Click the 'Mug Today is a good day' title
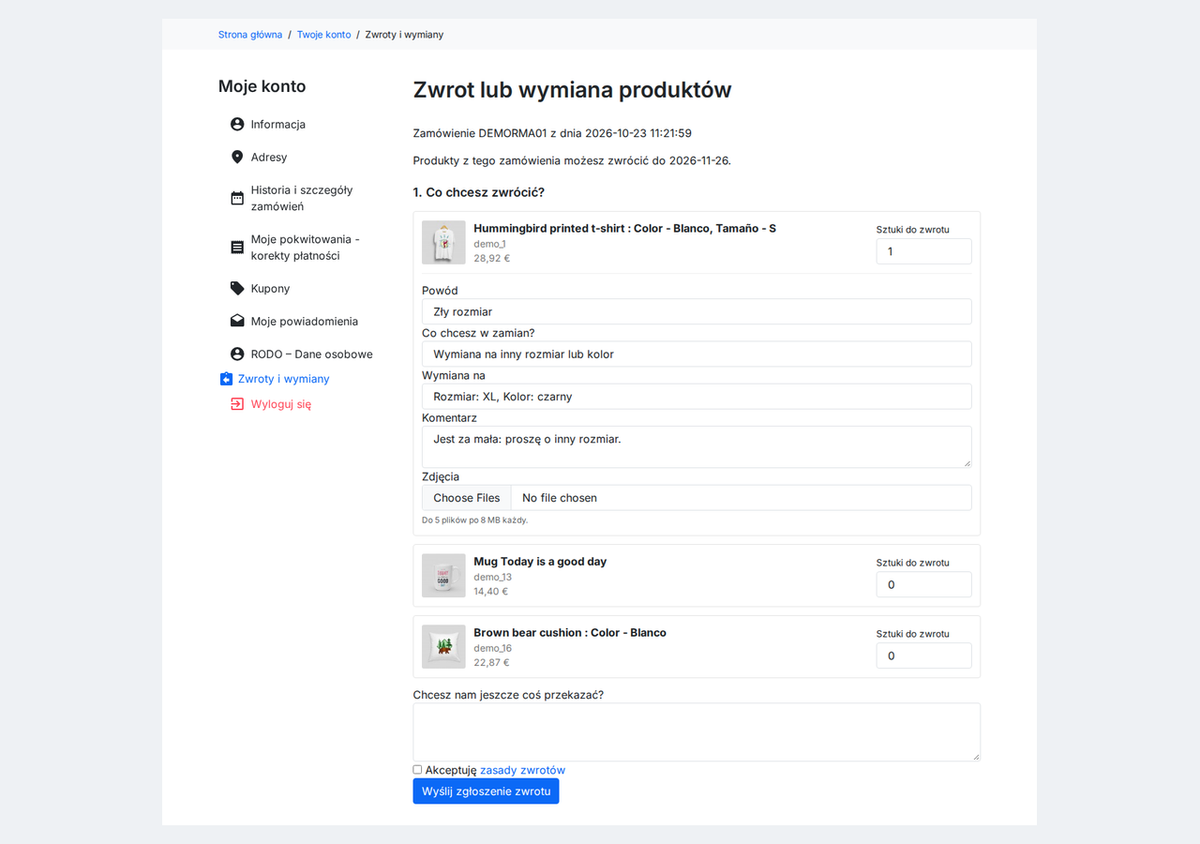1200x844 pixels. (540, 561)
